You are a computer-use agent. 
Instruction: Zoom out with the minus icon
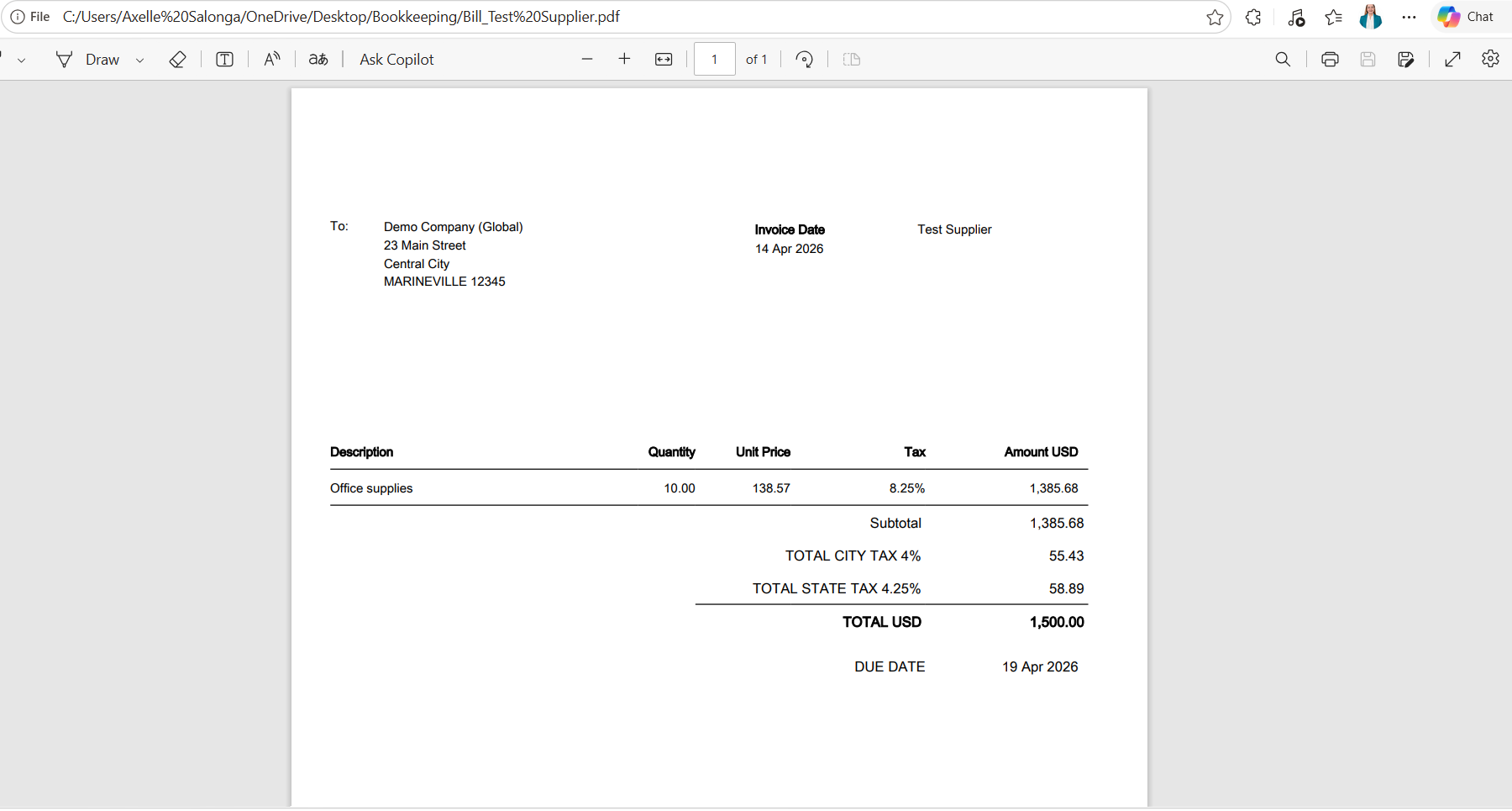point(587,59)
